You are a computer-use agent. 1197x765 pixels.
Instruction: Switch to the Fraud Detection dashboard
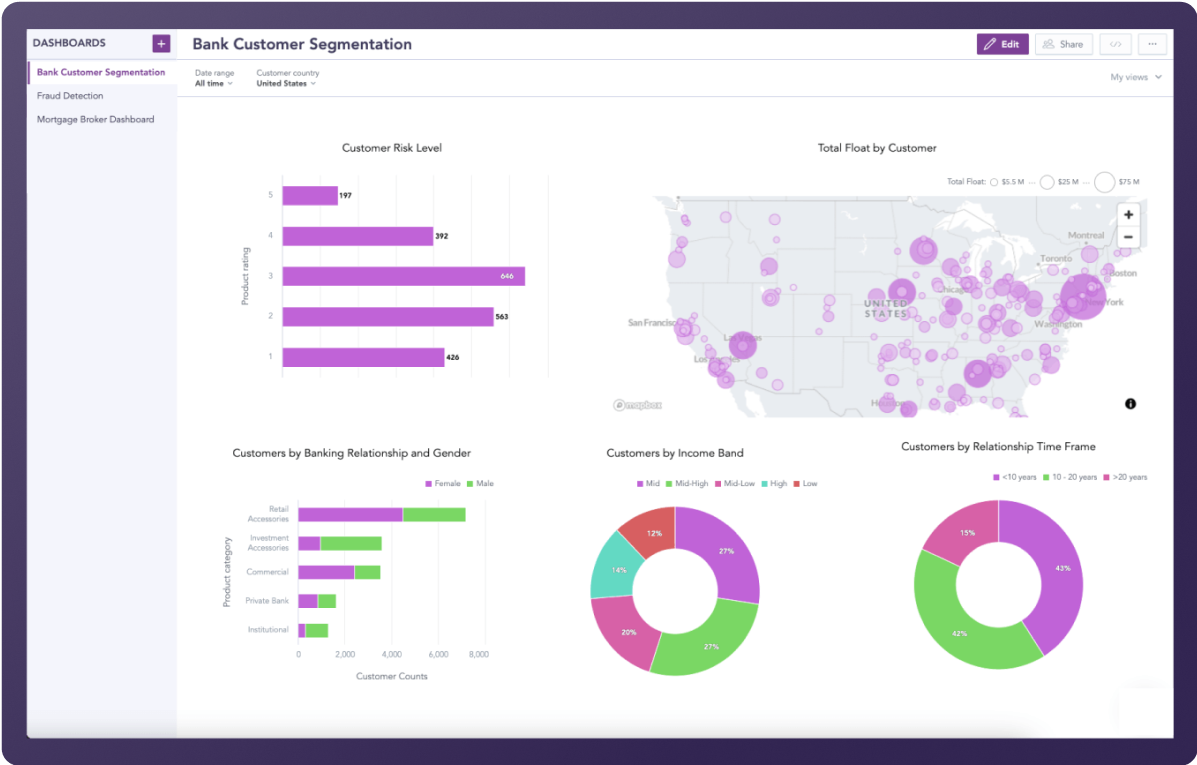coord(68,95)
